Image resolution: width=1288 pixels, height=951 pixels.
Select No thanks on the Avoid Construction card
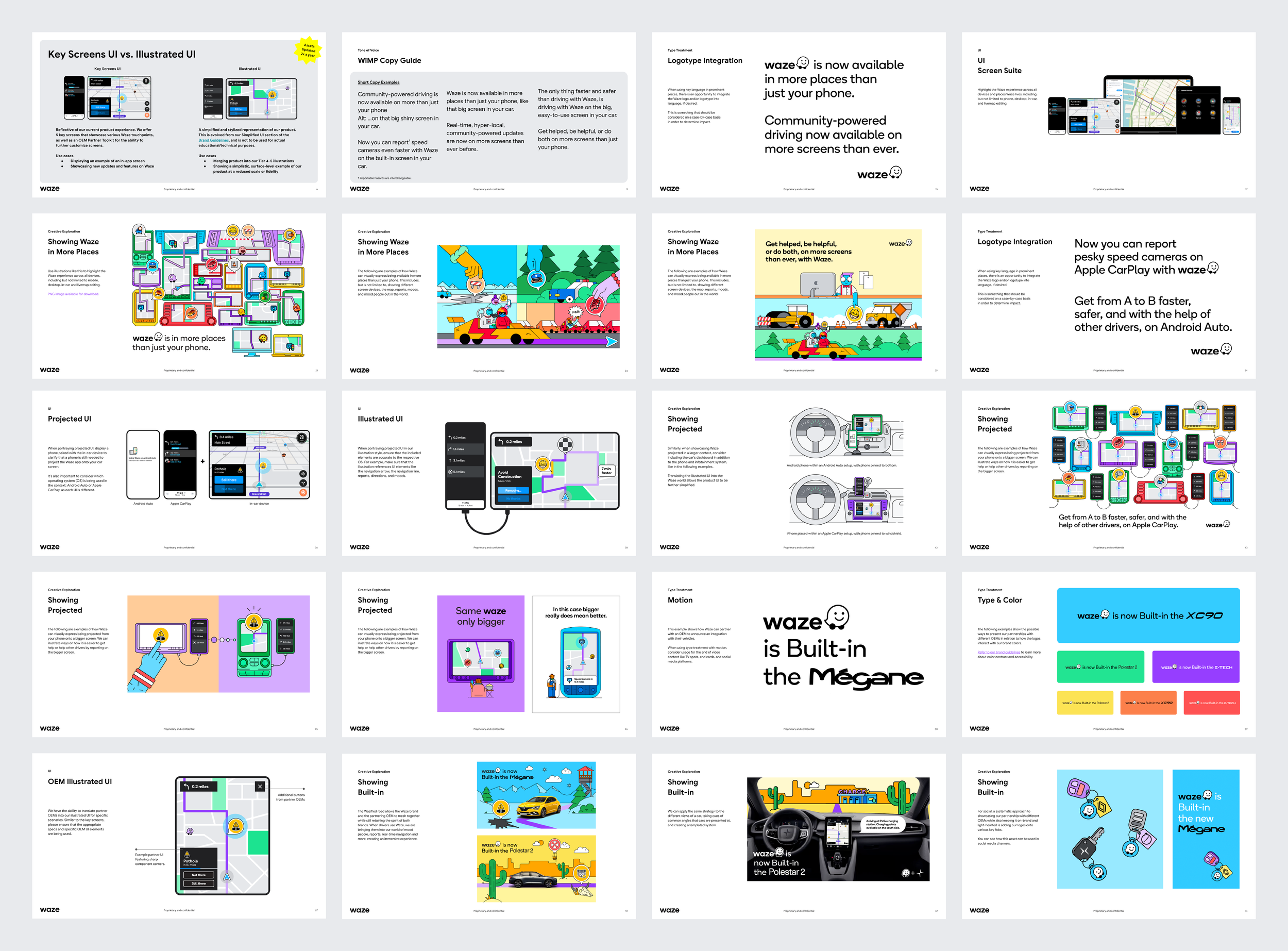[514, 498]
